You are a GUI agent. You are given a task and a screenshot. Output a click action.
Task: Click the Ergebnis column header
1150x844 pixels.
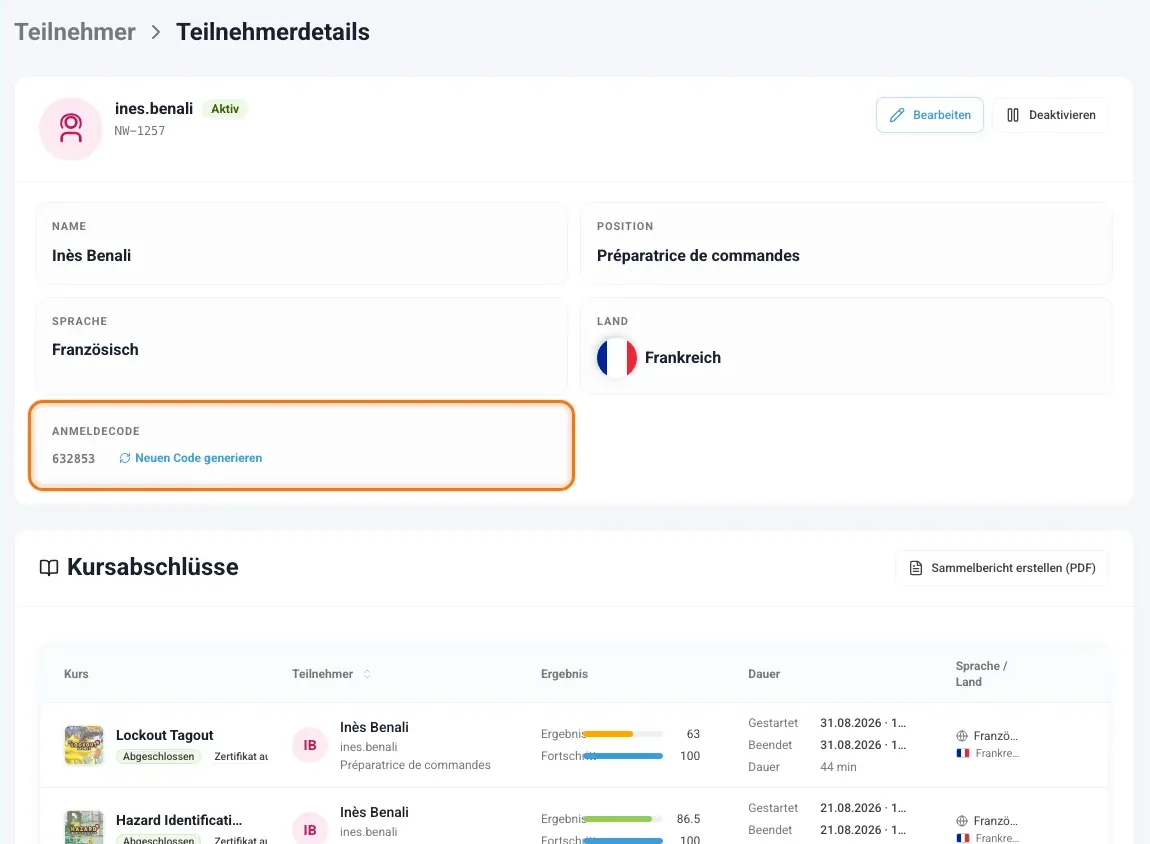click(x=565, y=674)
